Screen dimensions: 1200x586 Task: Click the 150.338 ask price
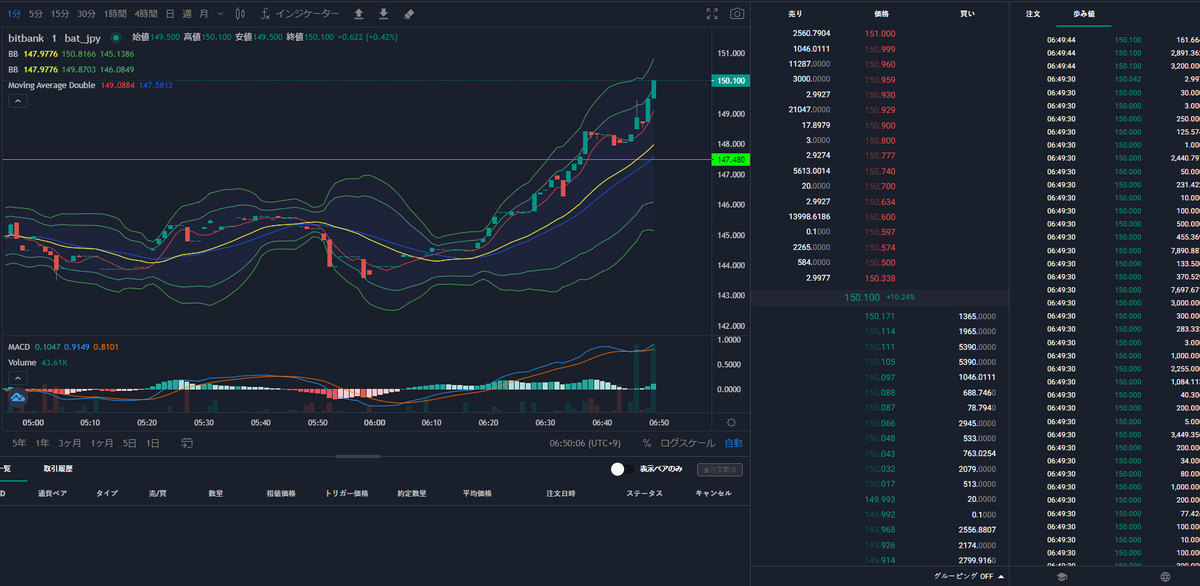(880, 279)
